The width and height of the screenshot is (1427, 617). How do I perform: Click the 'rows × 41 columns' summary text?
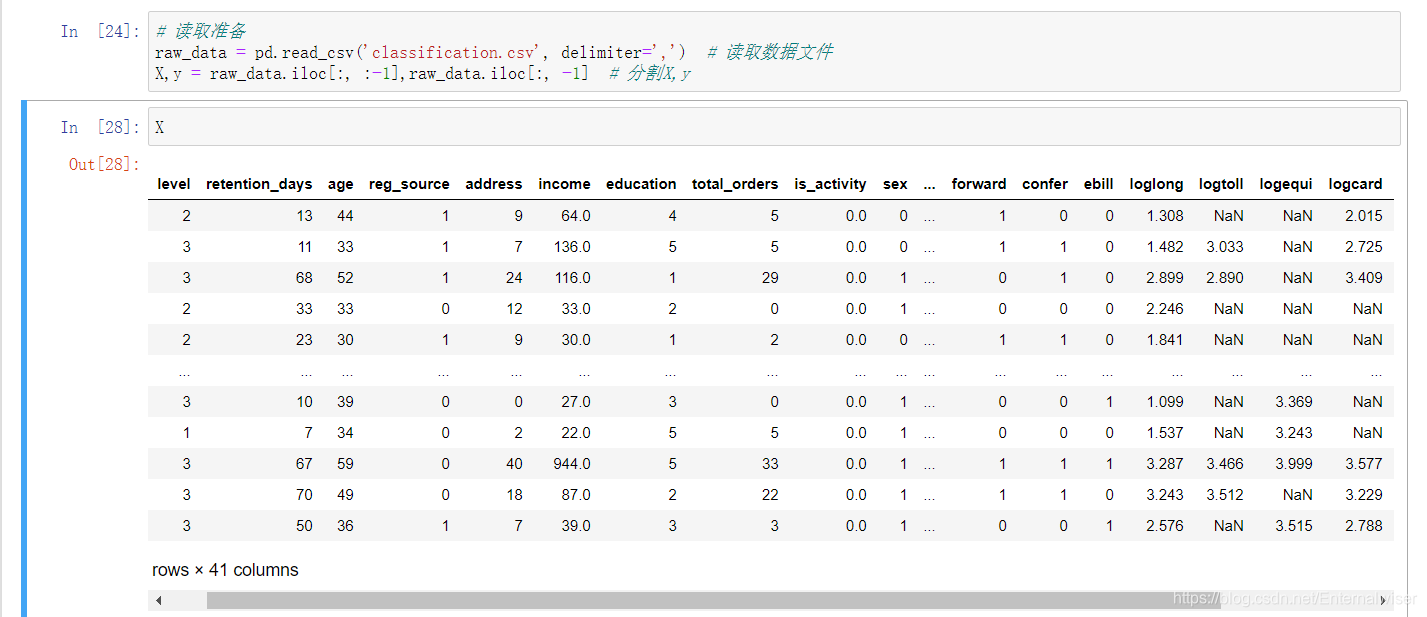coord(225,570)
